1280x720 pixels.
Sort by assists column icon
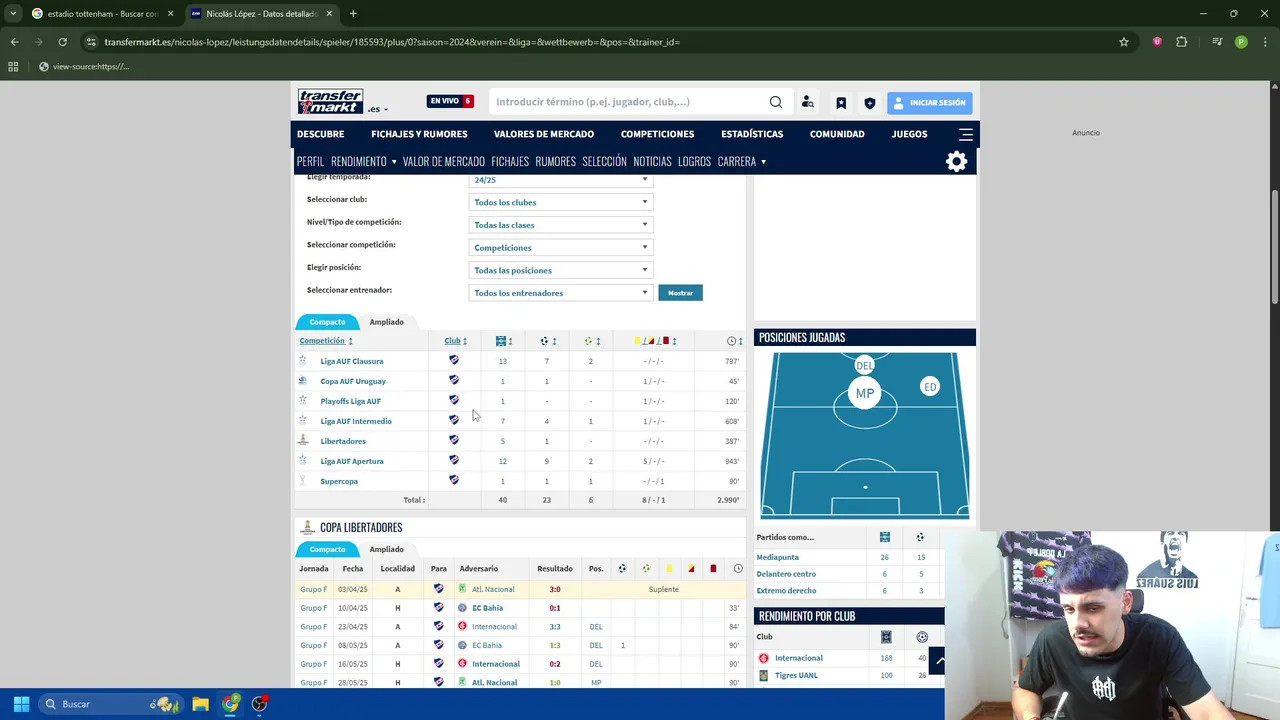pos(588,341)
